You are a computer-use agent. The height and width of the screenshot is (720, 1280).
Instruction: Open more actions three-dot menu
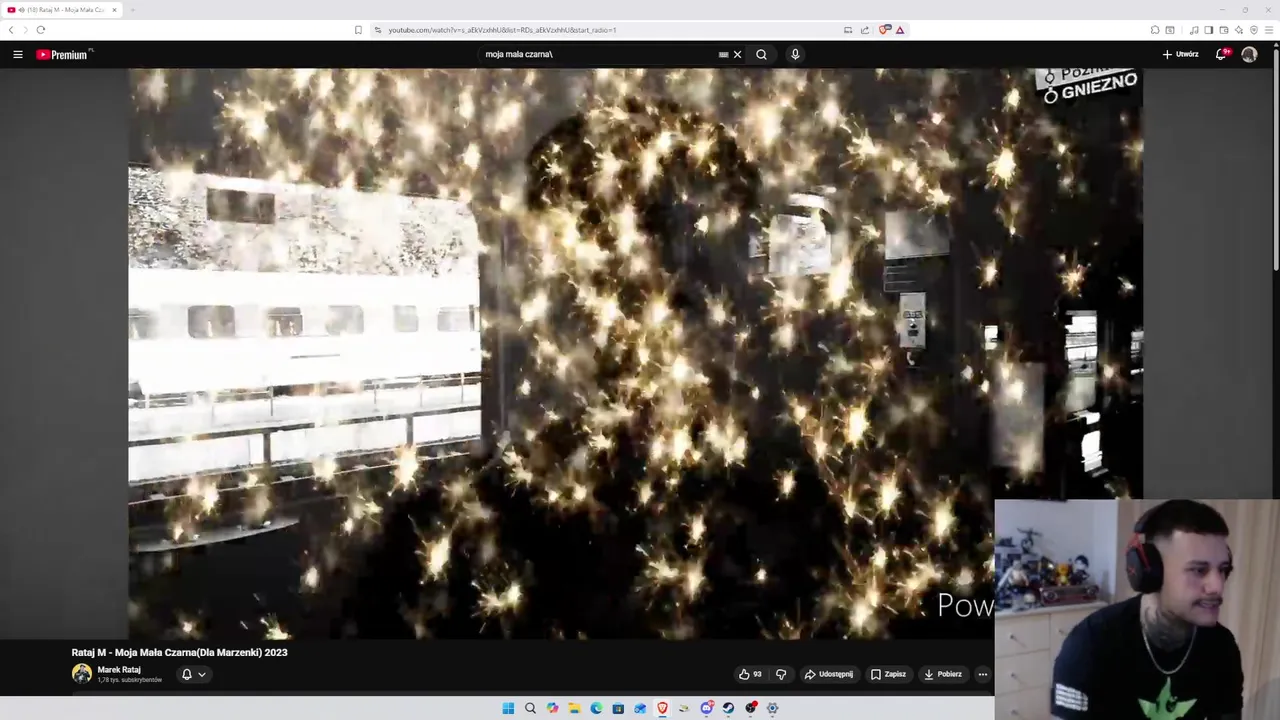click(x=982, y=674)
